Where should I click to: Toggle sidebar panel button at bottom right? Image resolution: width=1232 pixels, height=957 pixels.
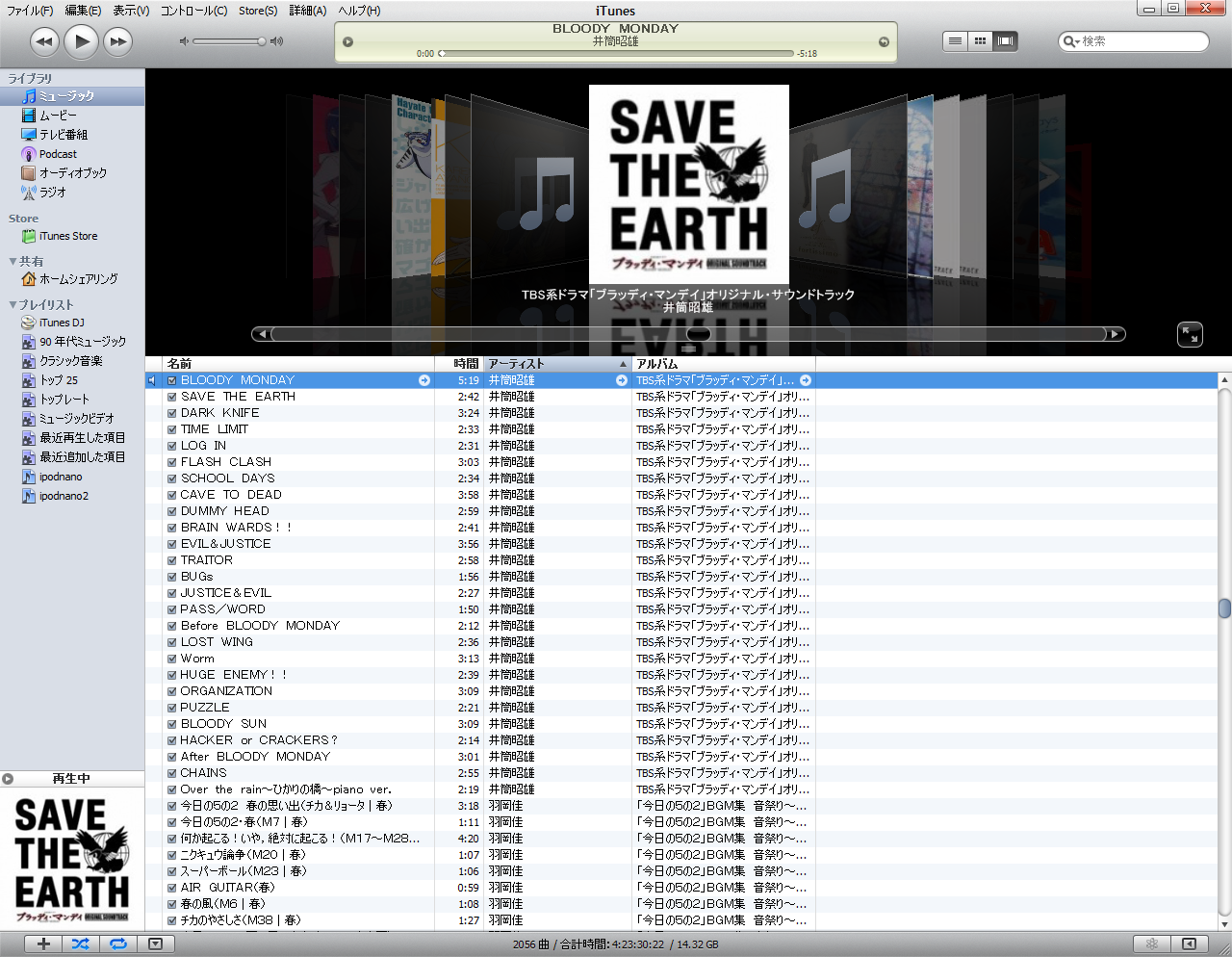(1190, 944)
